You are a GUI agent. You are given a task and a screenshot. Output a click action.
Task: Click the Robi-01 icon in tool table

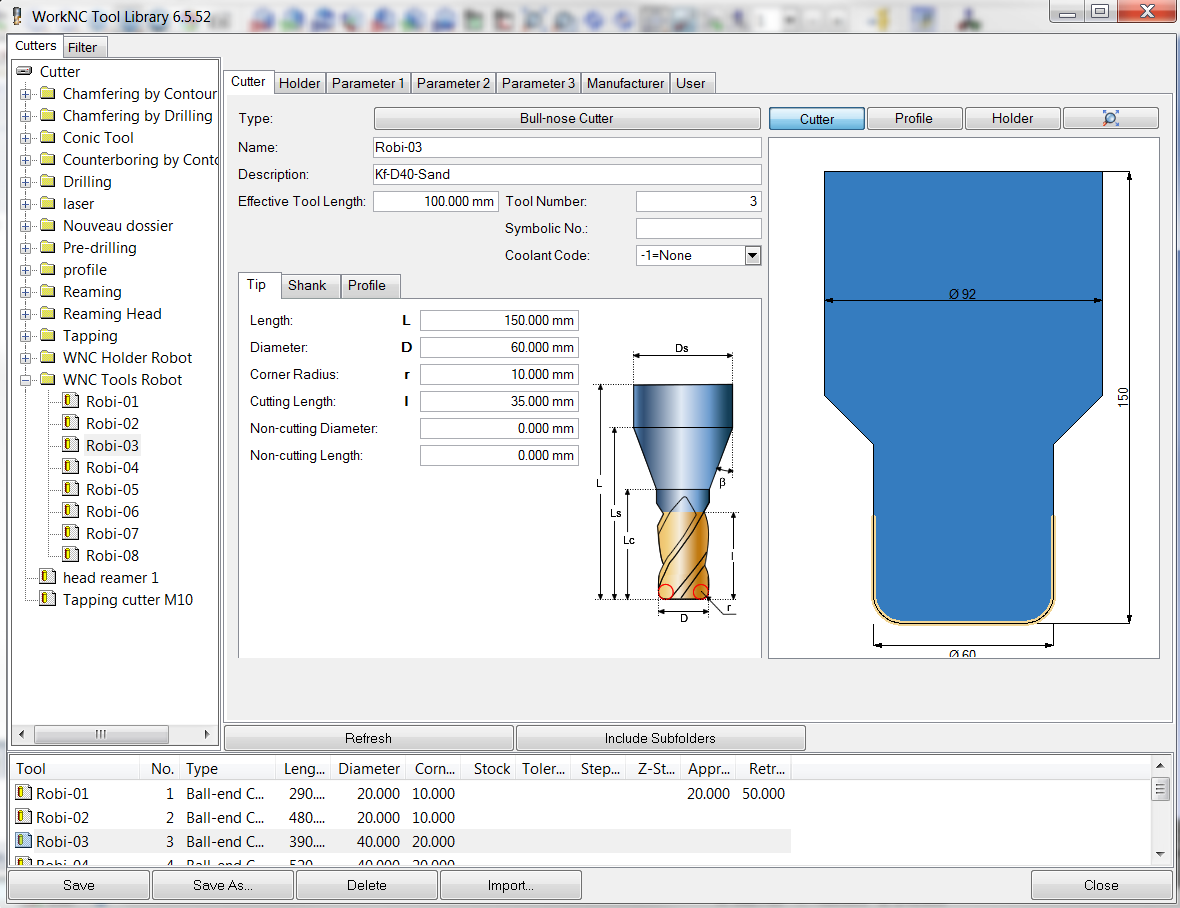pyautogui.click(x=24, y=793)
